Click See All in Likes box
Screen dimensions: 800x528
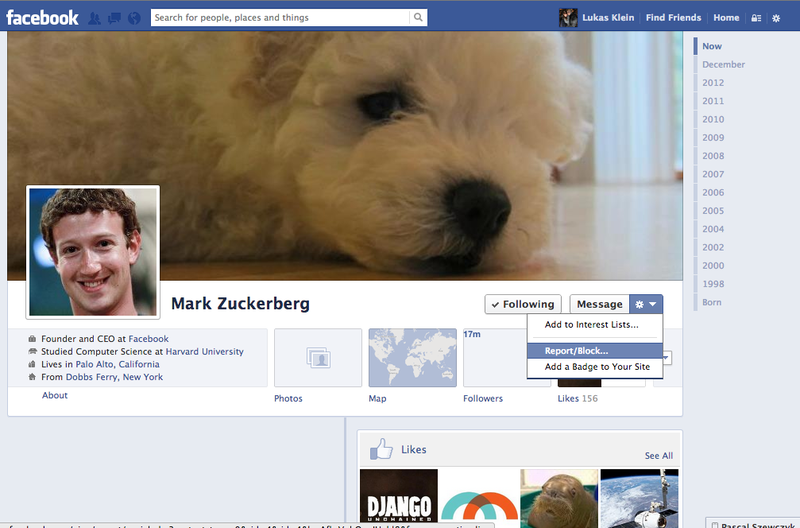[x=659, y=456]
